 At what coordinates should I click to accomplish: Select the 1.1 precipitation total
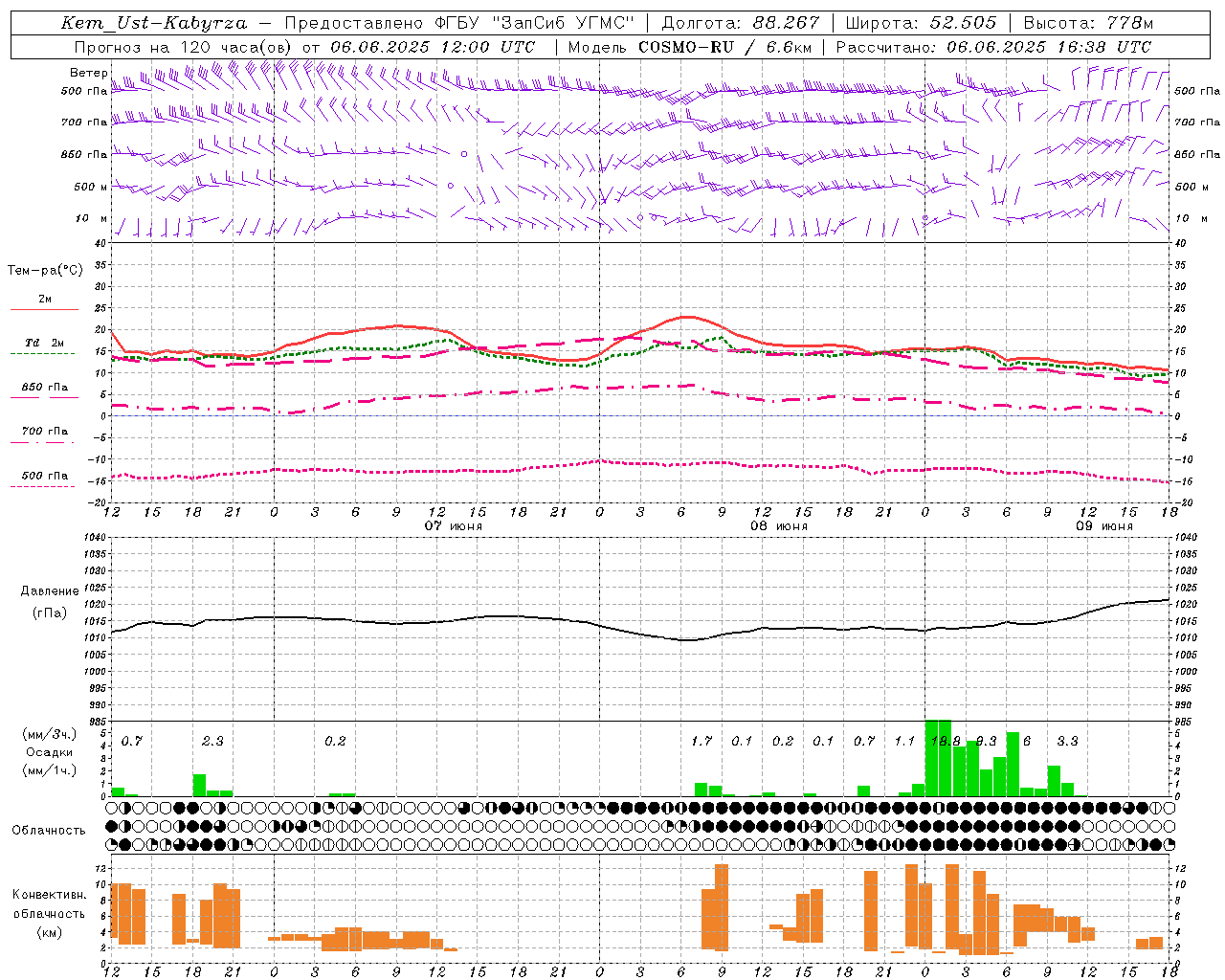click(904, 741)
